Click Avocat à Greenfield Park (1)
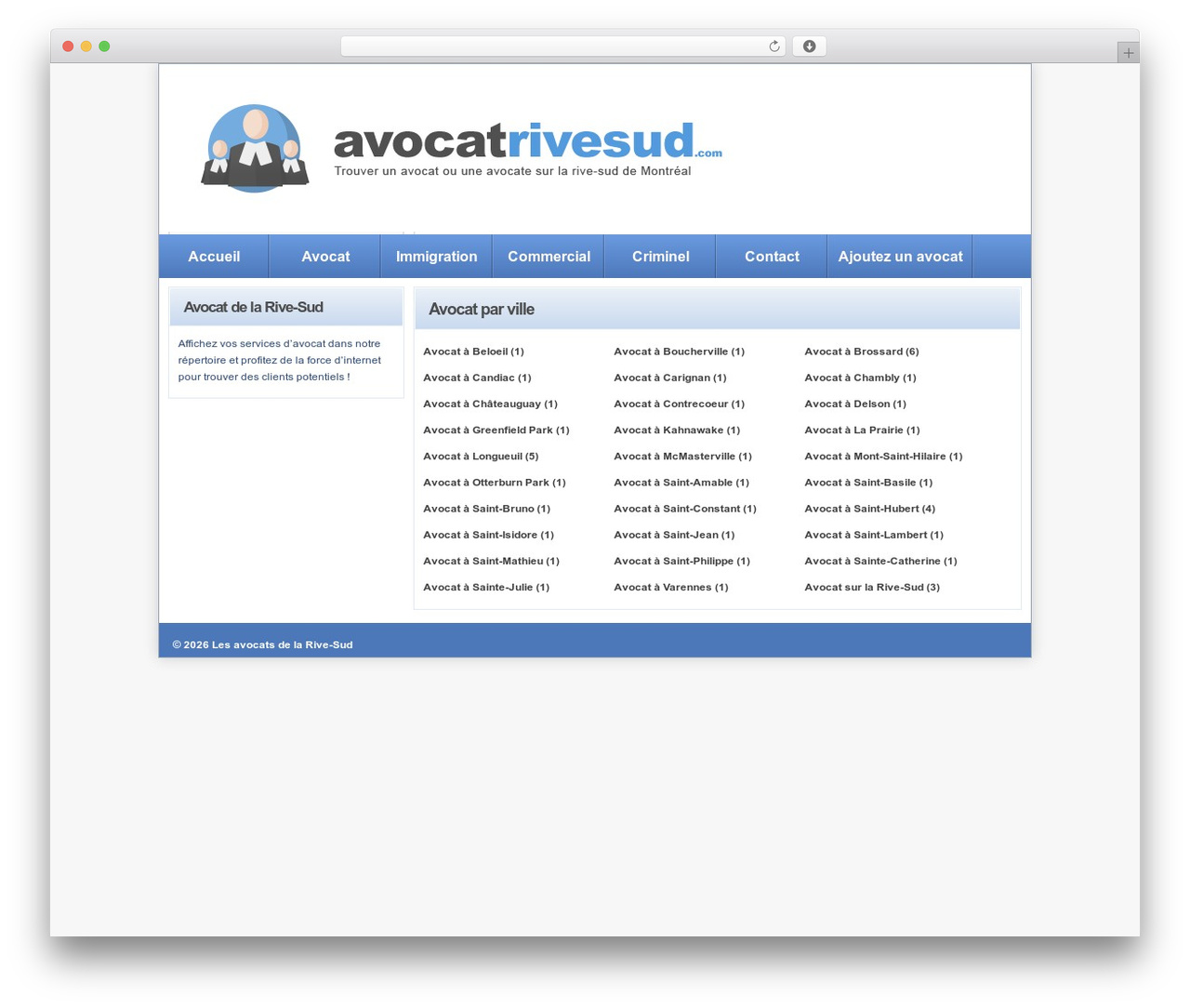Image resolution: width=1190 pixels, height=1008 pixels. [x=496, y=430]
